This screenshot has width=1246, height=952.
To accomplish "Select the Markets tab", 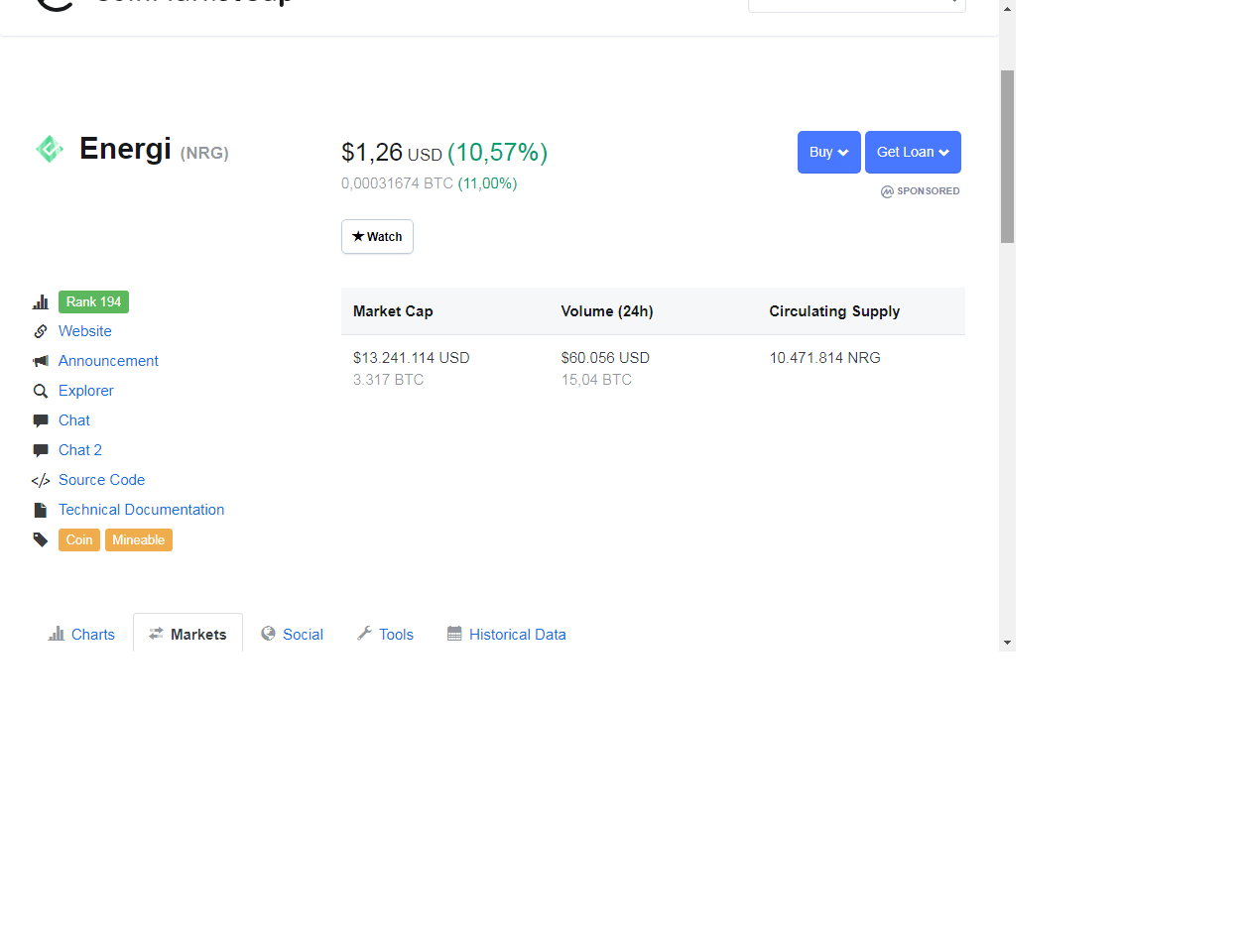I will pyautogui.click(x=187, y=634).
